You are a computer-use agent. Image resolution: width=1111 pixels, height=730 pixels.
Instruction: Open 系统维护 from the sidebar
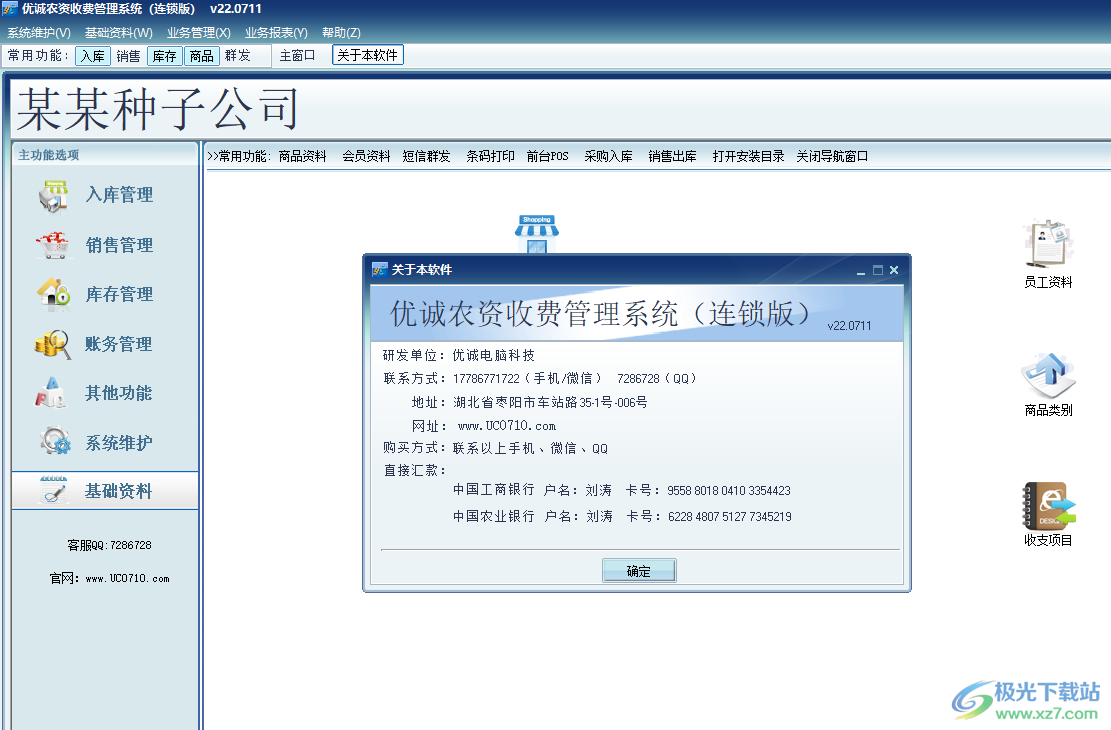(118, 442)
